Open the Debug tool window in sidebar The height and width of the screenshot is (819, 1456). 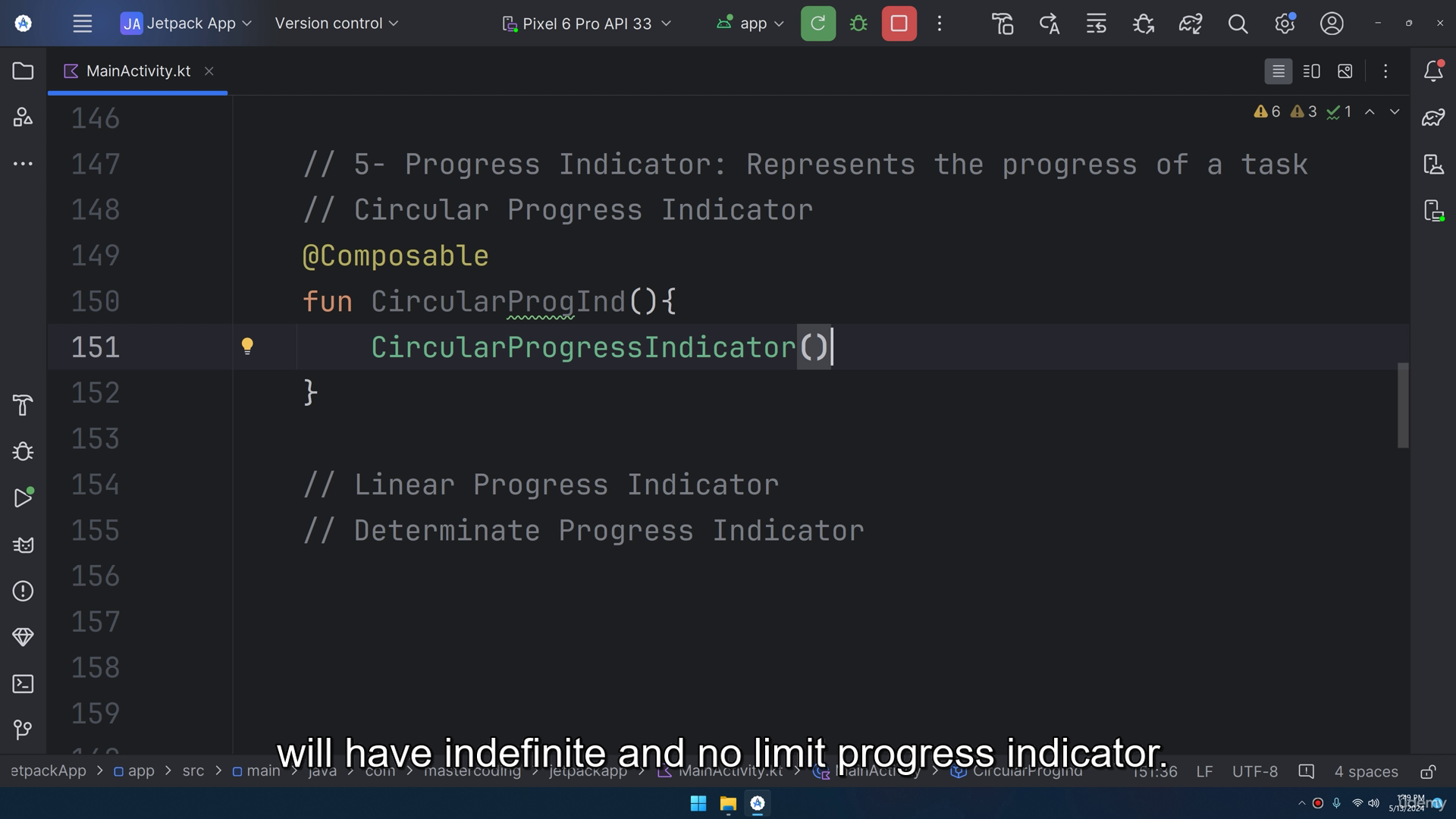(23, 451)
